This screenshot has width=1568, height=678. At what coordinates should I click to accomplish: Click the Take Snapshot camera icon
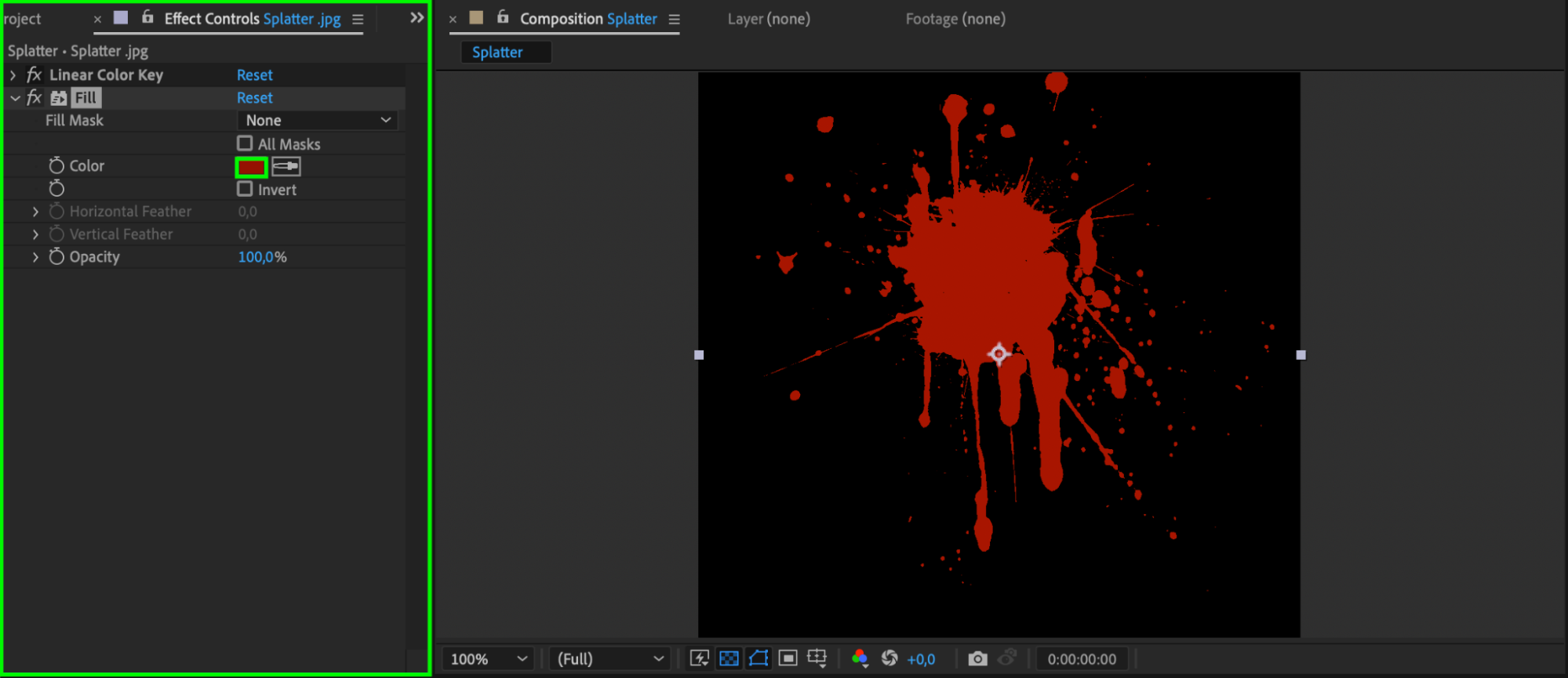click(977, 658)
